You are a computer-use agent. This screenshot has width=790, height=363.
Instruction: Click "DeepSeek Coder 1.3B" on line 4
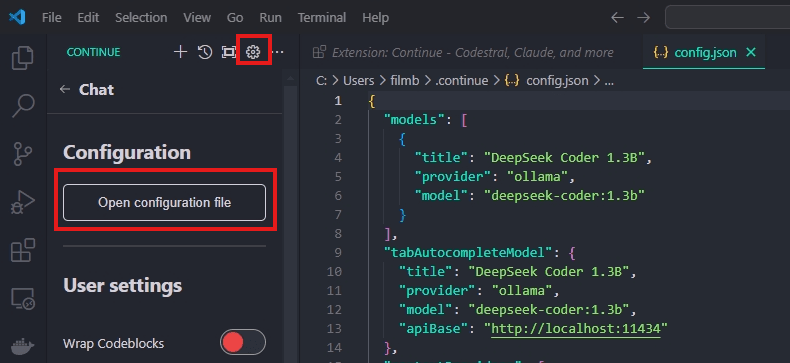[564, 158]
